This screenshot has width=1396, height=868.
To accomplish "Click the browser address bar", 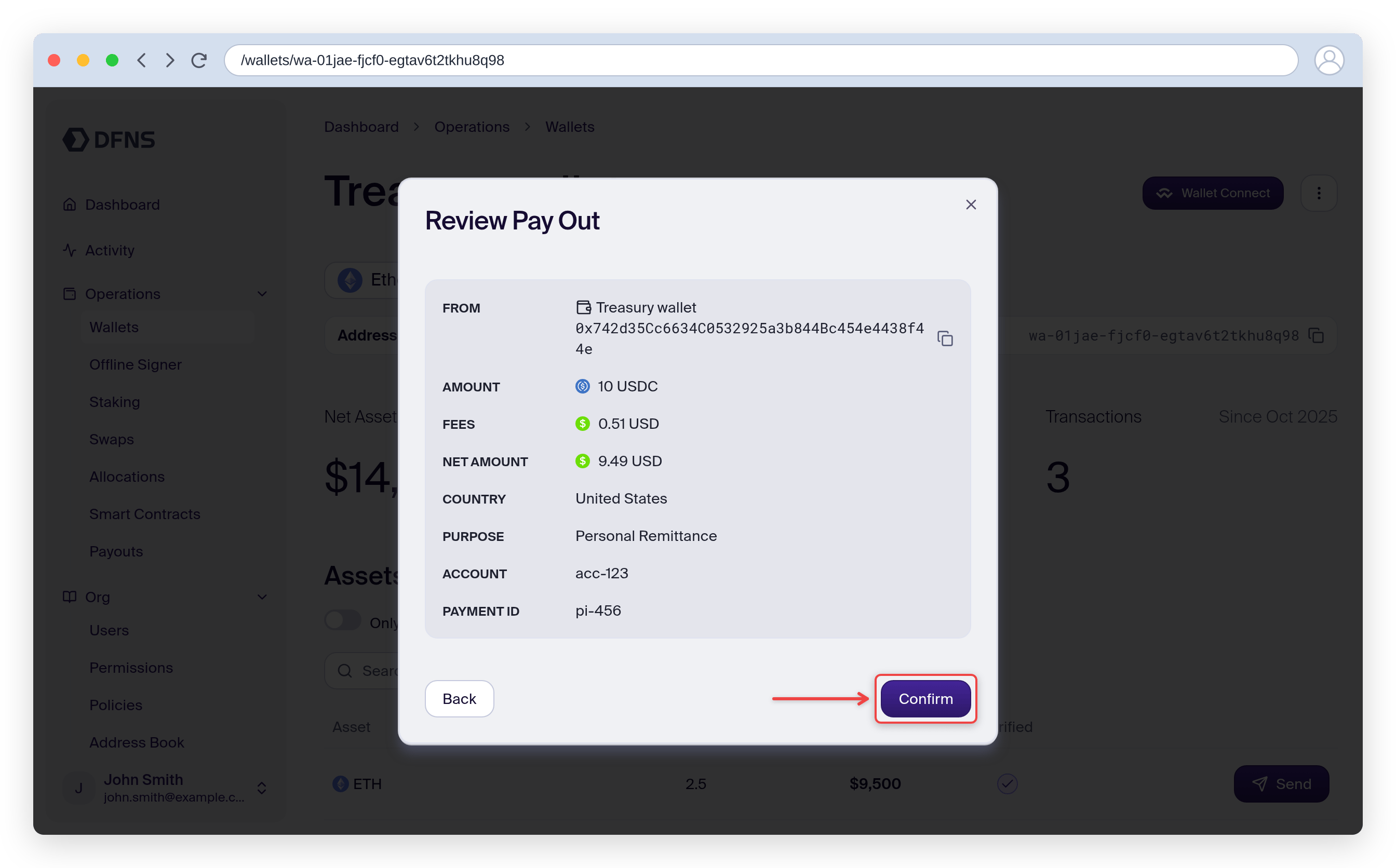I will tap(761, 60).
